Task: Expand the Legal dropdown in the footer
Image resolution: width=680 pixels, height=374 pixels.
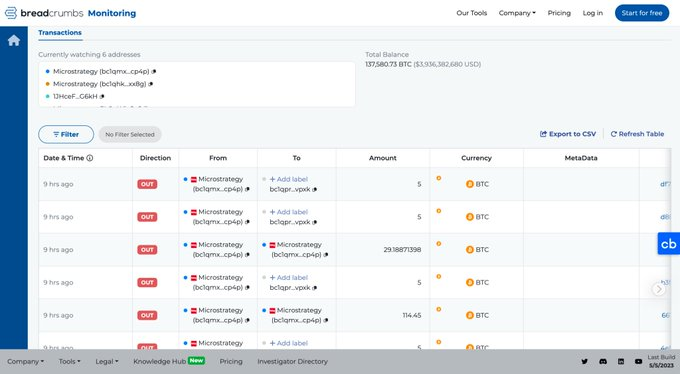Action: pyautogui.click(x=107, y=361)
